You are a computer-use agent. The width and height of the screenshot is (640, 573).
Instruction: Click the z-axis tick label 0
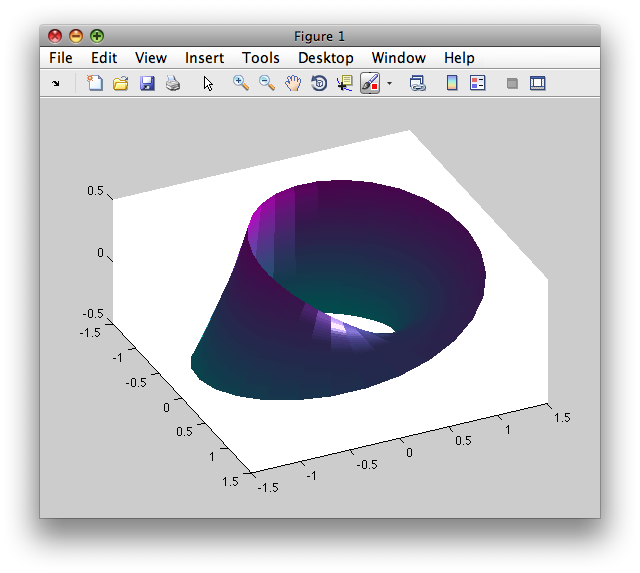(x=100, y=253)
